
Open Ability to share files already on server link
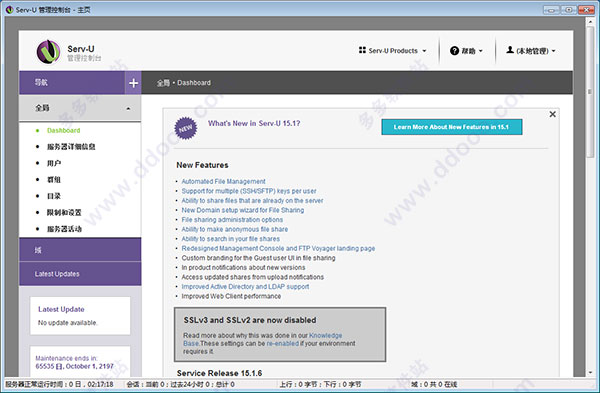[252, 201]
